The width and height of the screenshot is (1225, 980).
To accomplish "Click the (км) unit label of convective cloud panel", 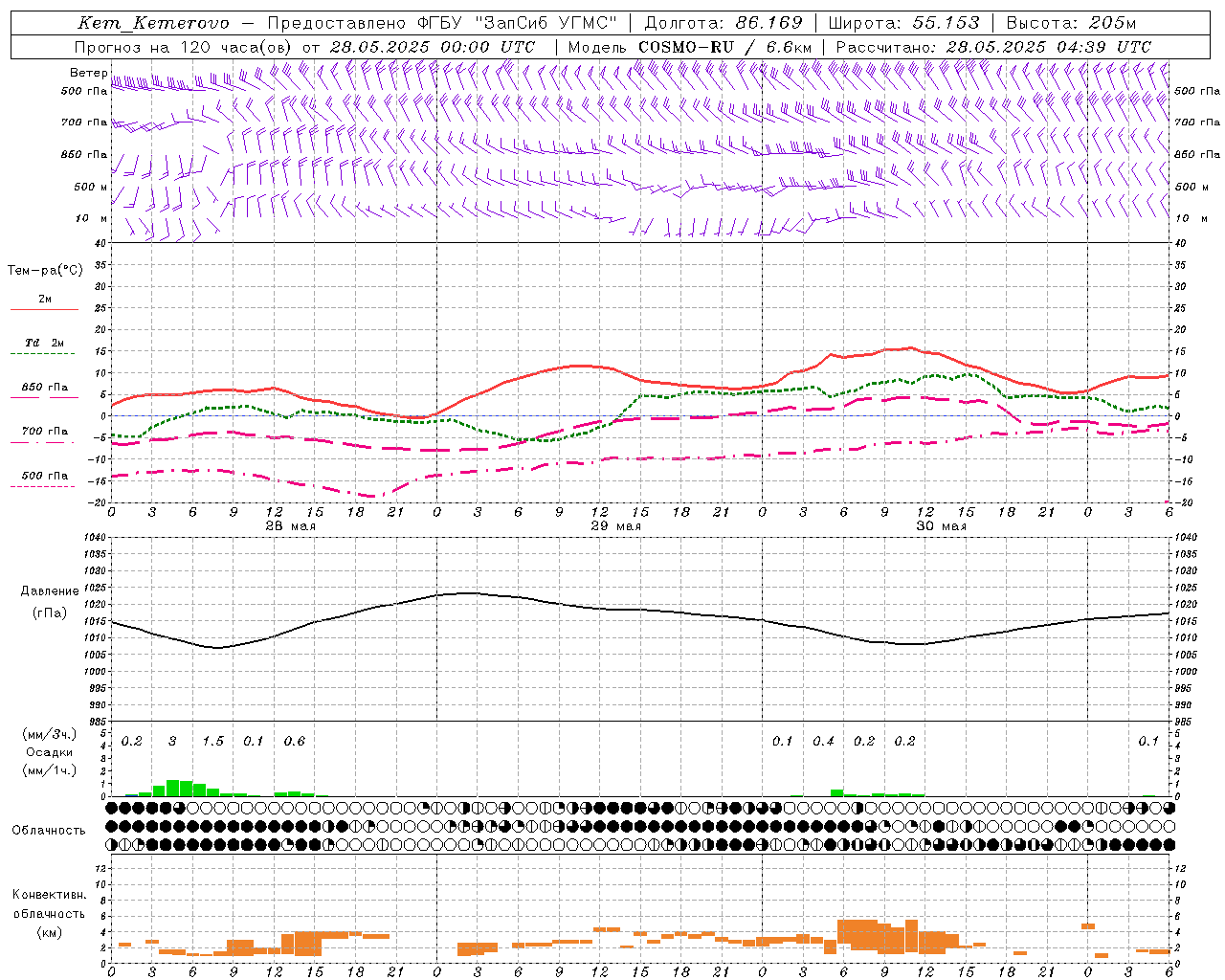I will coord(49,932).
